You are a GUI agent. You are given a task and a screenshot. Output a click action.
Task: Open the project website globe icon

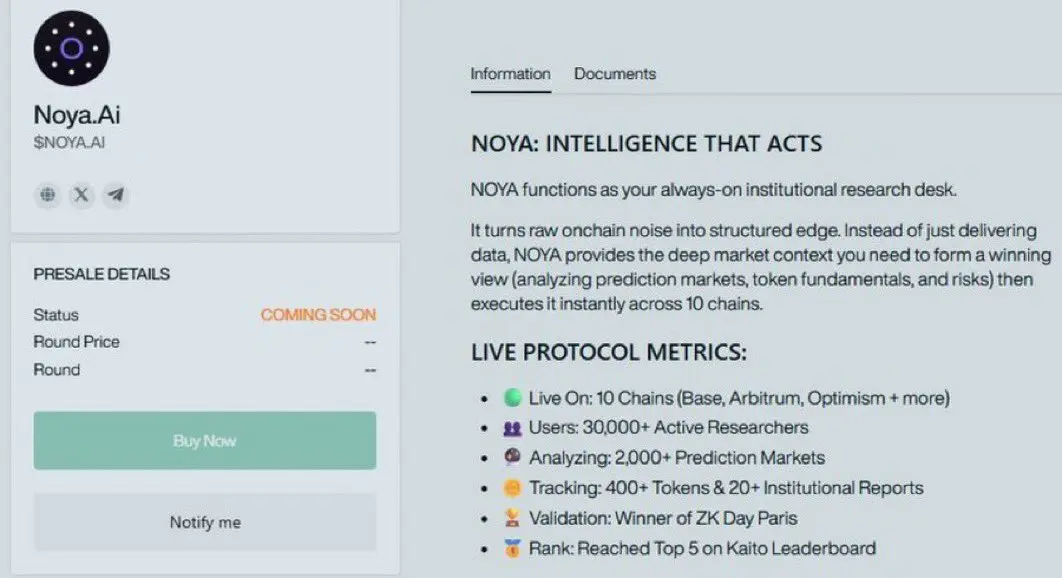pyautogui.click(x=47, y=195)
